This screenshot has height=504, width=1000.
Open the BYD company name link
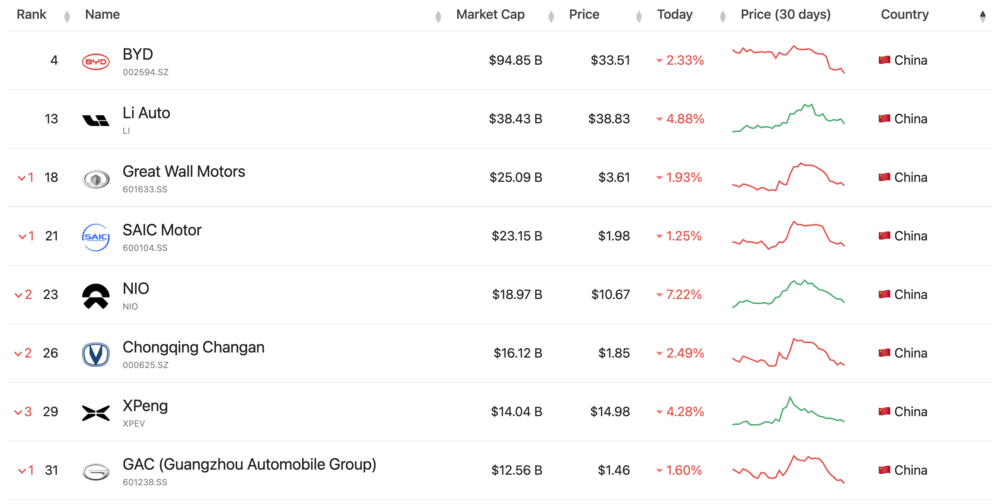[x=138, y=54]
